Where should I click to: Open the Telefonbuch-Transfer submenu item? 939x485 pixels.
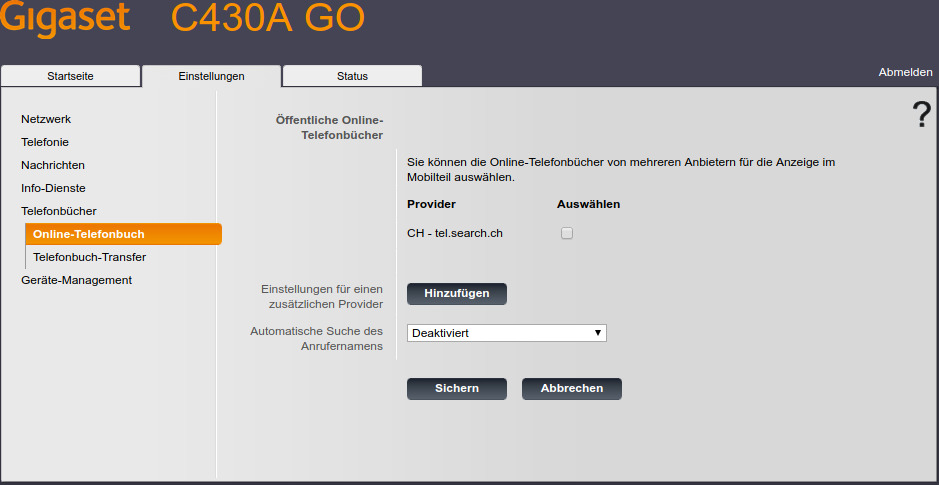[x=90, y=257]
